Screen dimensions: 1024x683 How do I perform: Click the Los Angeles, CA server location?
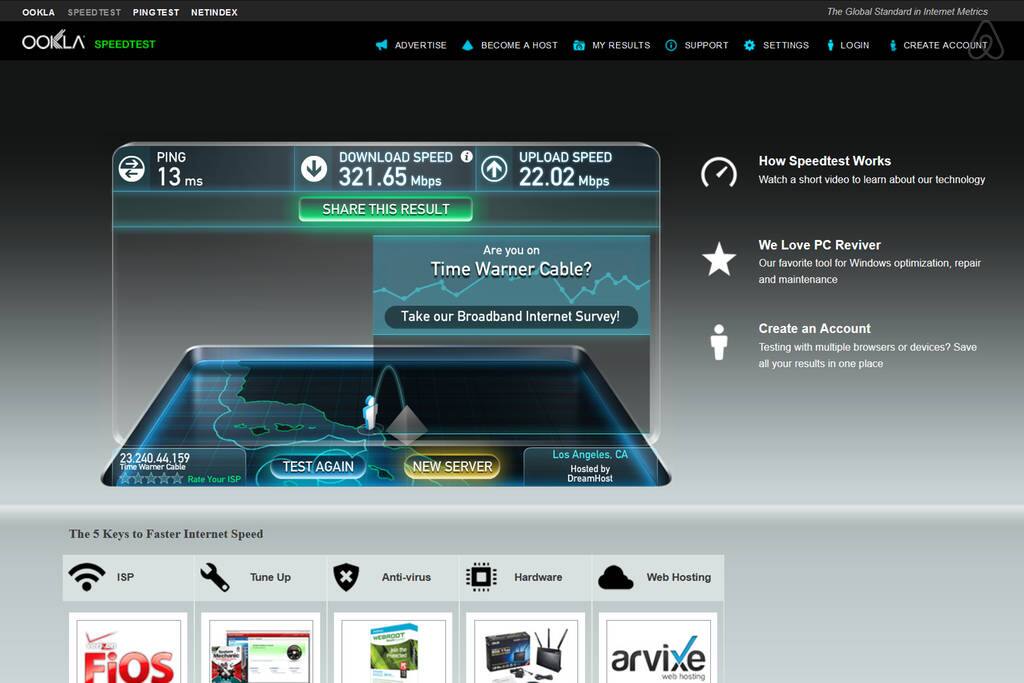[590, 454]
